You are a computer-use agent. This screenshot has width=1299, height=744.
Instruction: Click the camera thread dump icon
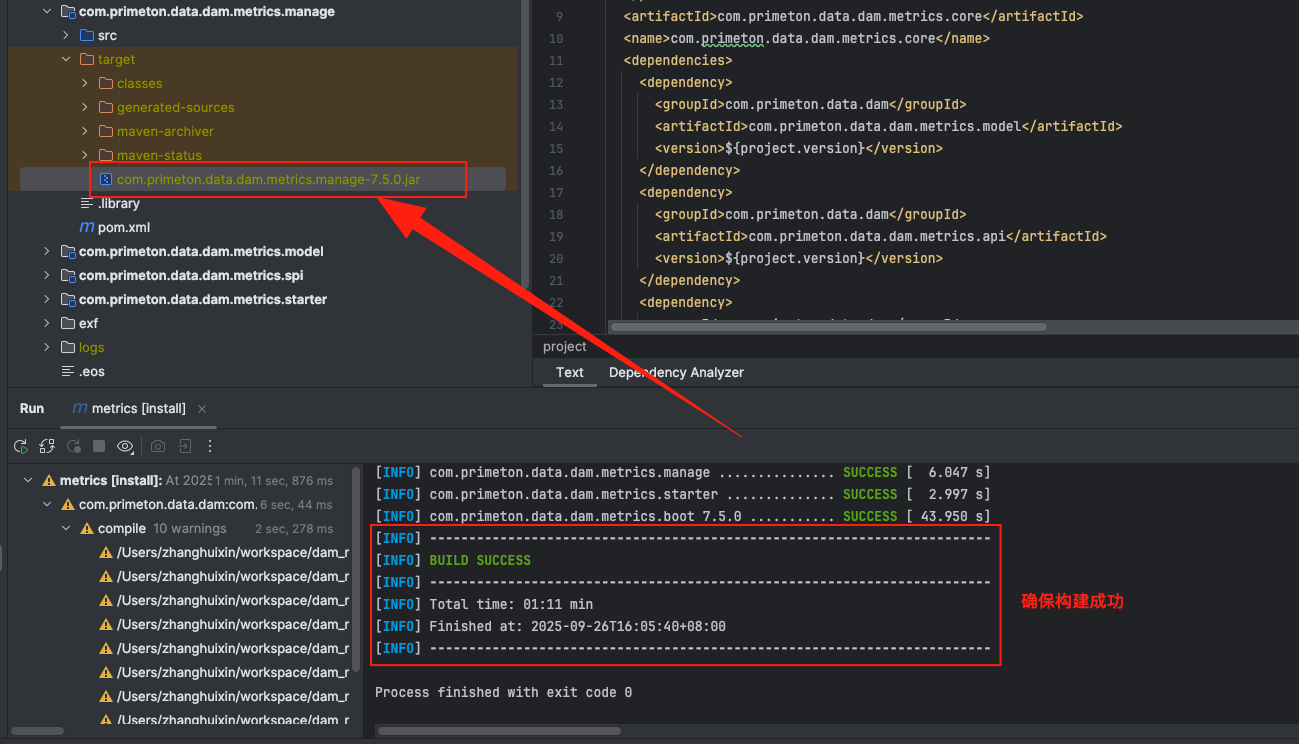(x=158, y=446)
